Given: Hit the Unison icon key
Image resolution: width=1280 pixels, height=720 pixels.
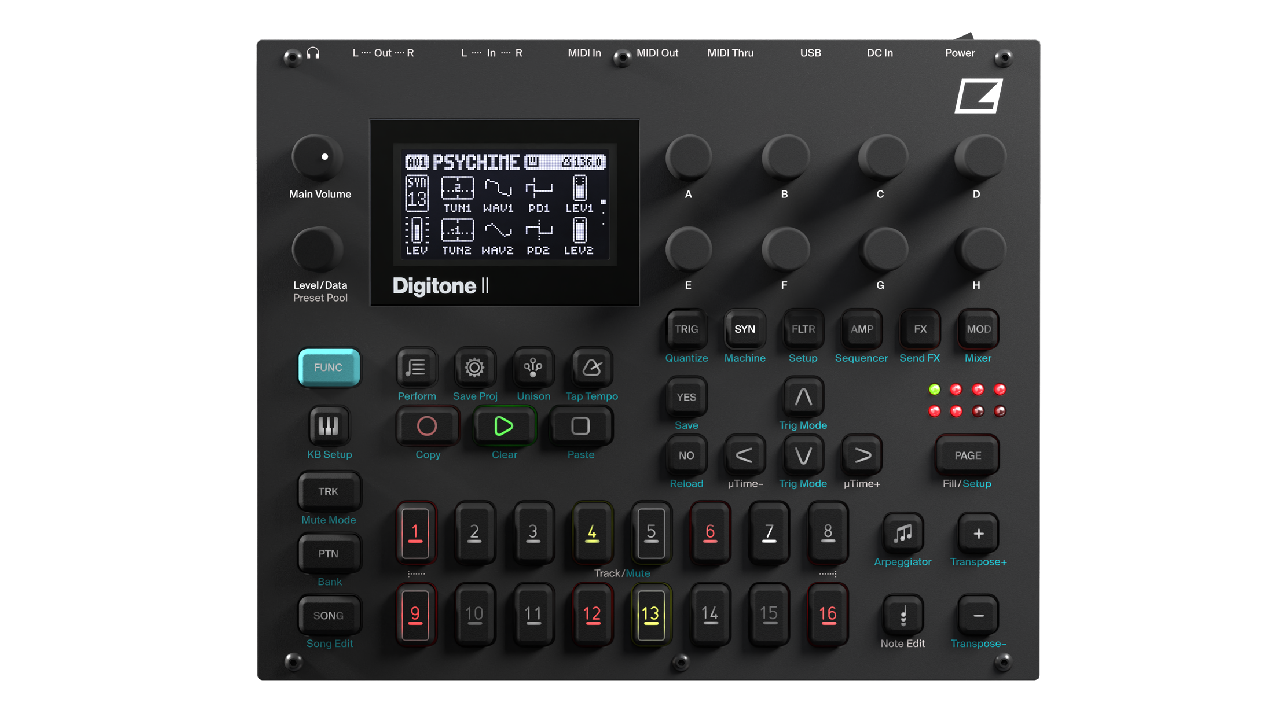Looking at the screenshot, I should 533,368.
